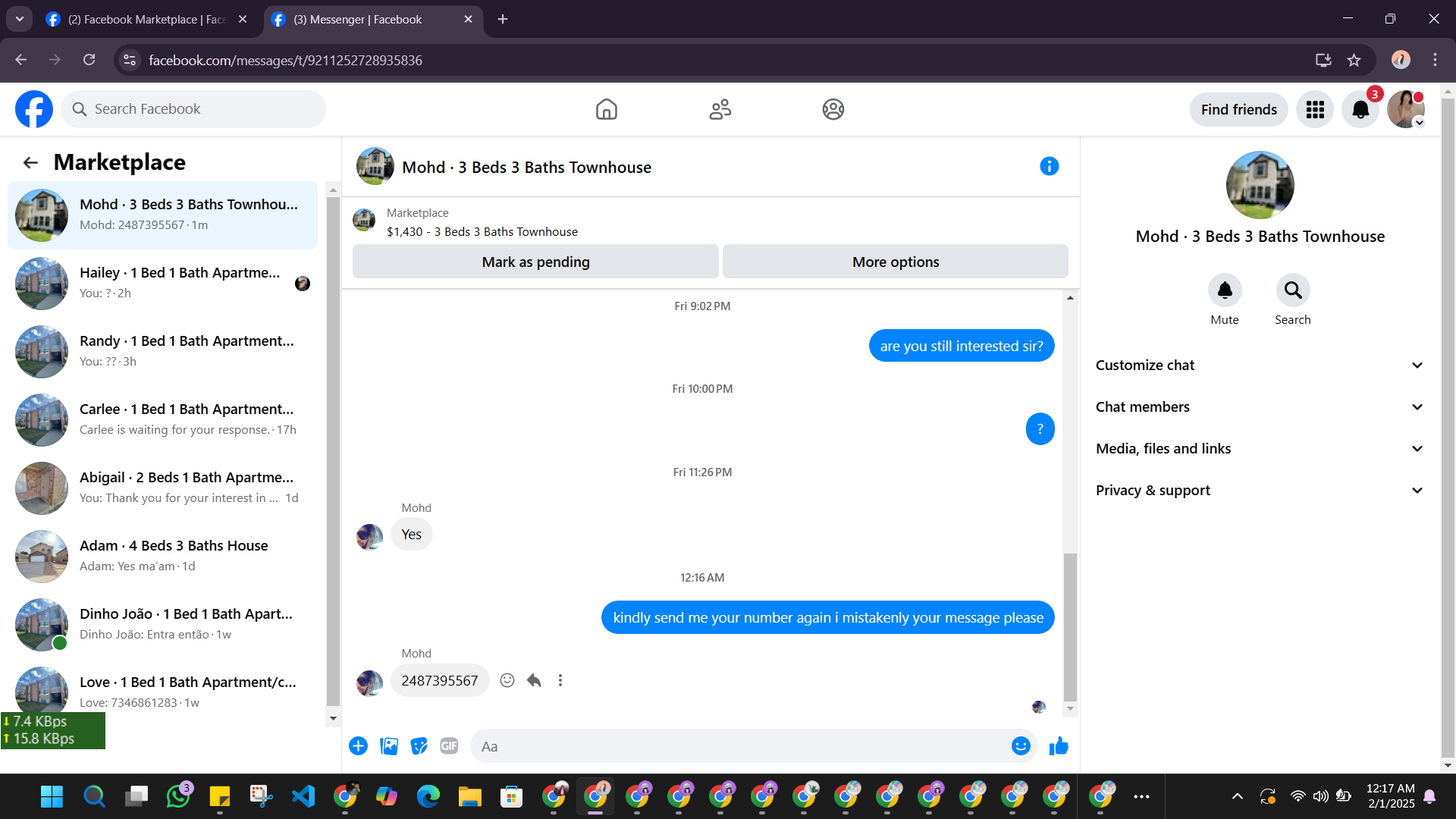Open the Carlee 1 Bed 1 Bath conversation
Viewport: 1456px width, 819px height.
point(163,419)
